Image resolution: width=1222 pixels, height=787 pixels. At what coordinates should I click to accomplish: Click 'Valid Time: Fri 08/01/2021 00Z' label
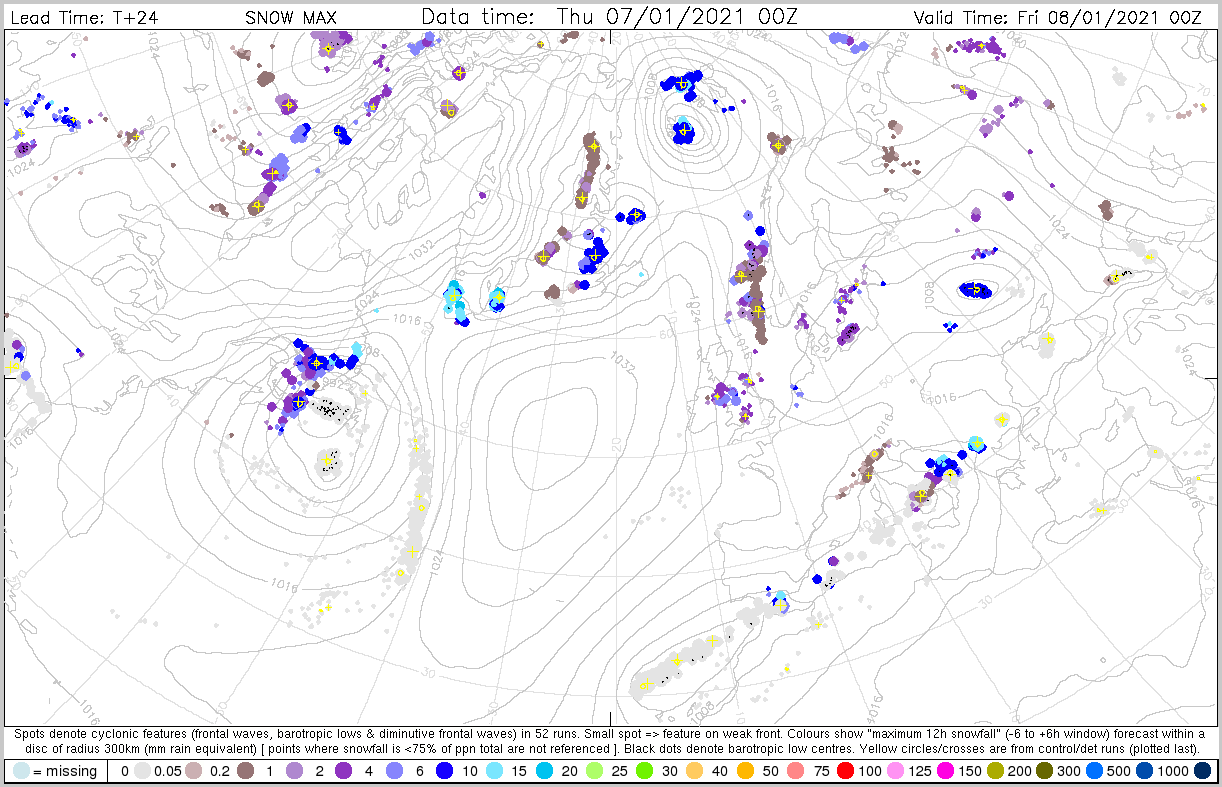point(1058,18)
